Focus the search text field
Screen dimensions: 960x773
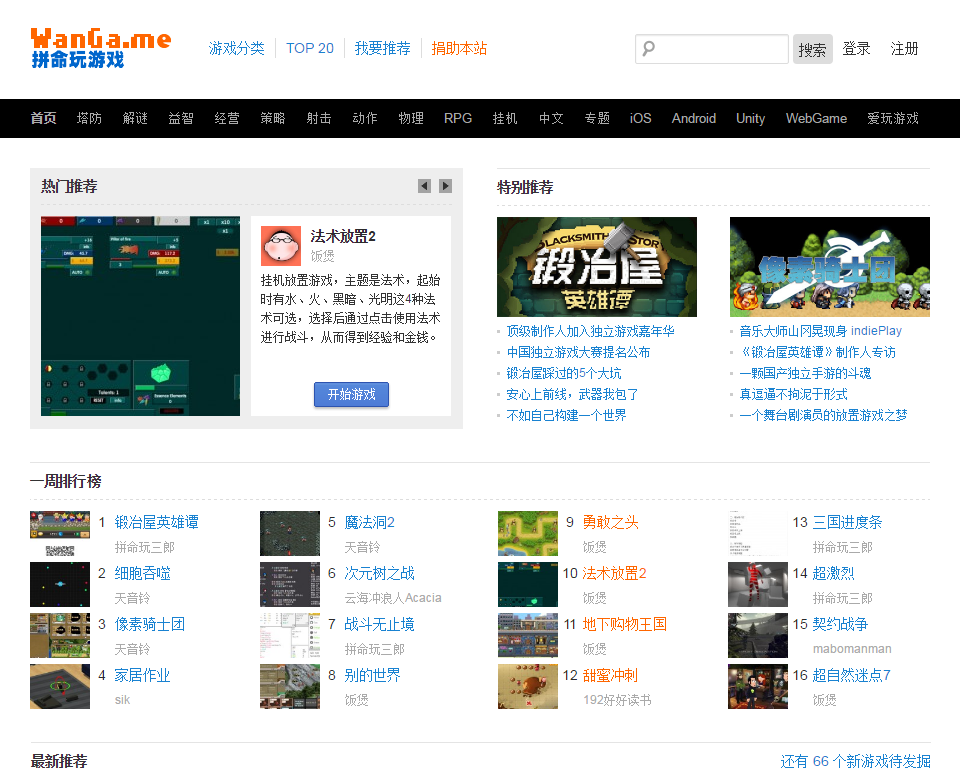[x=722, y=48]
